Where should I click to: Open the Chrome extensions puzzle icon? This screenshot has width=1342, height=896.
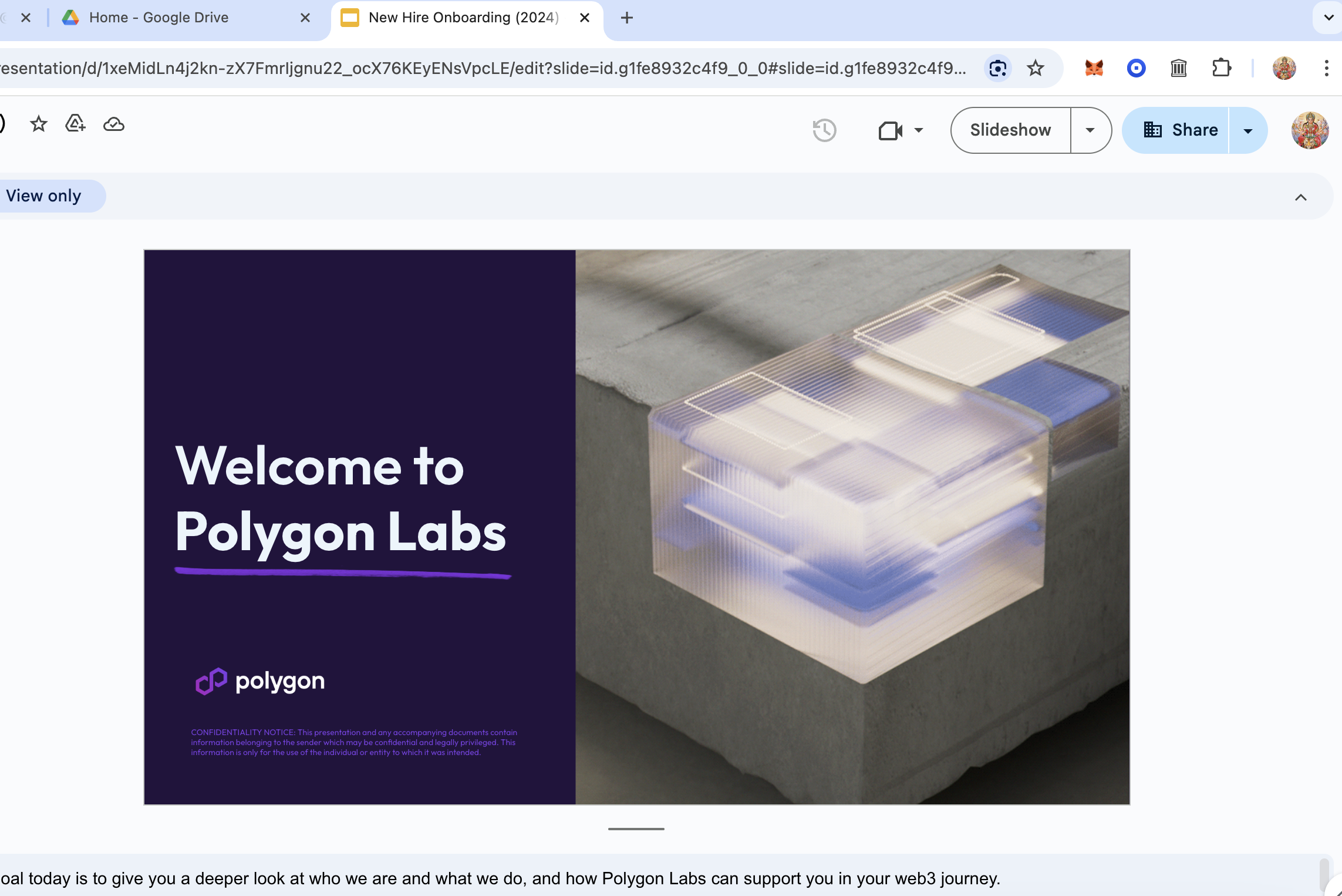(x=1221, y=69)
